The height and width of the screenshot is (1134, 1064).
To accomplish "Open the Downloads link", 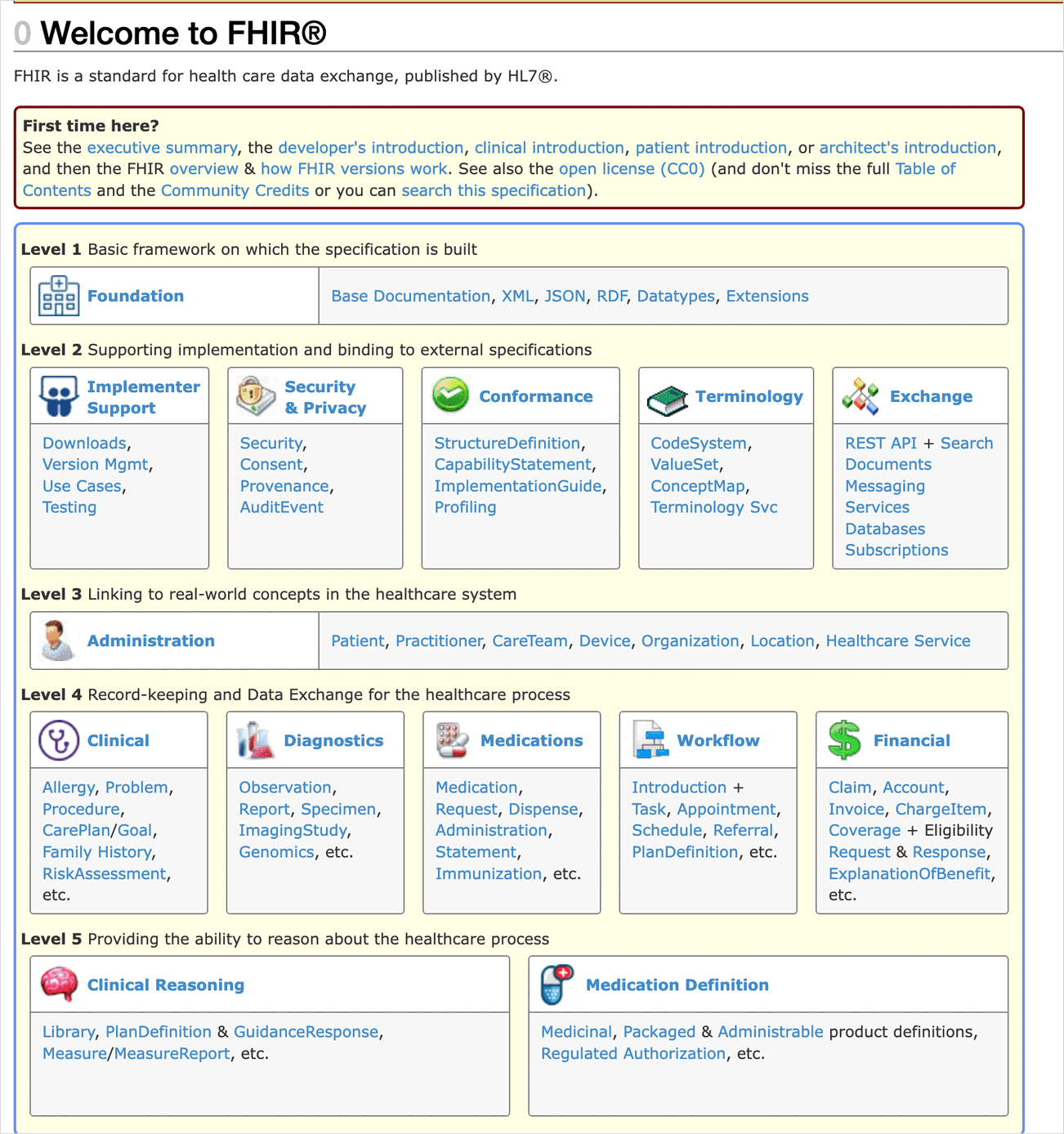I will pos(85,443).
